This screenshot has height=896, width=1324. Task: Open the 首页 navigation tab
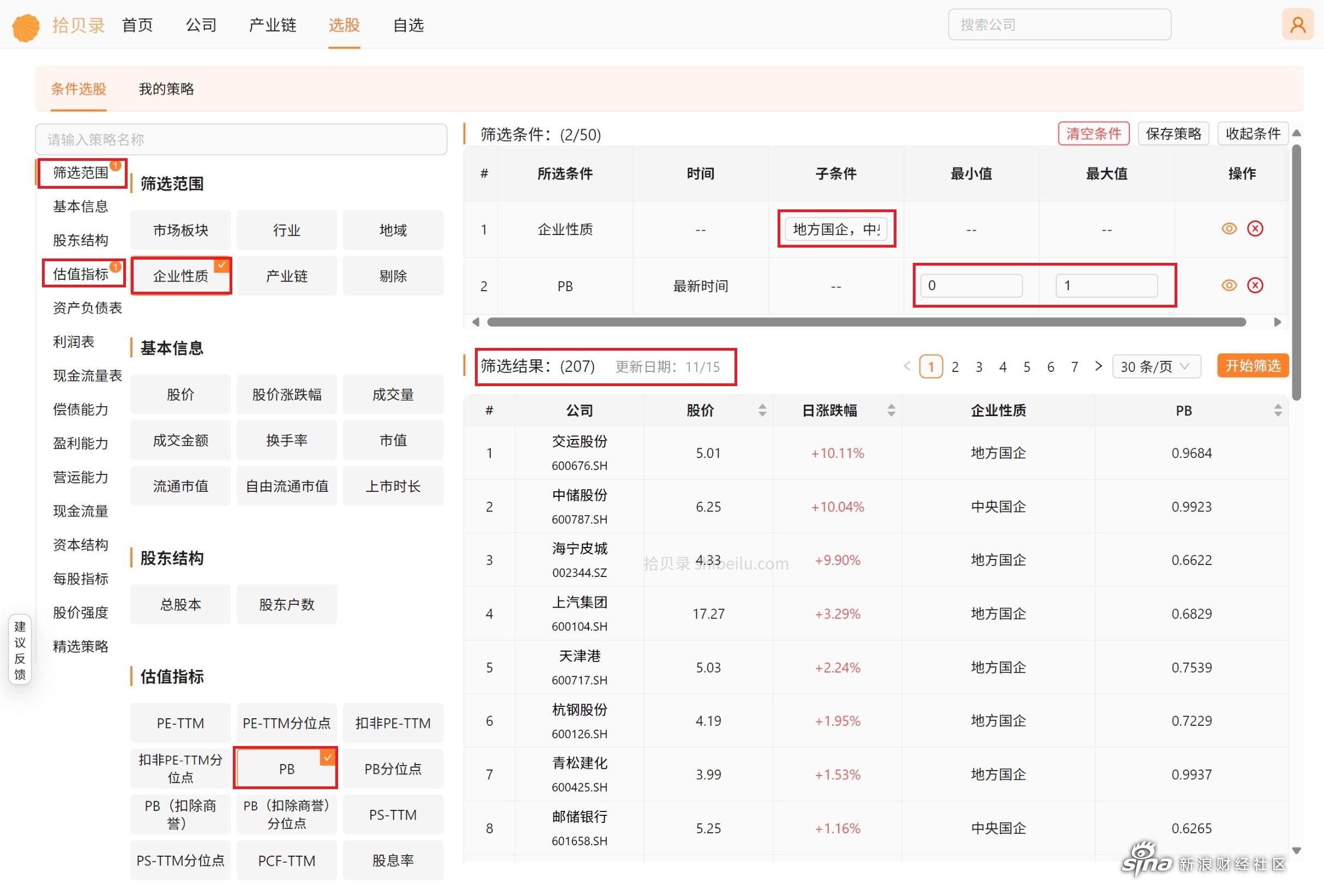point(137,25)
